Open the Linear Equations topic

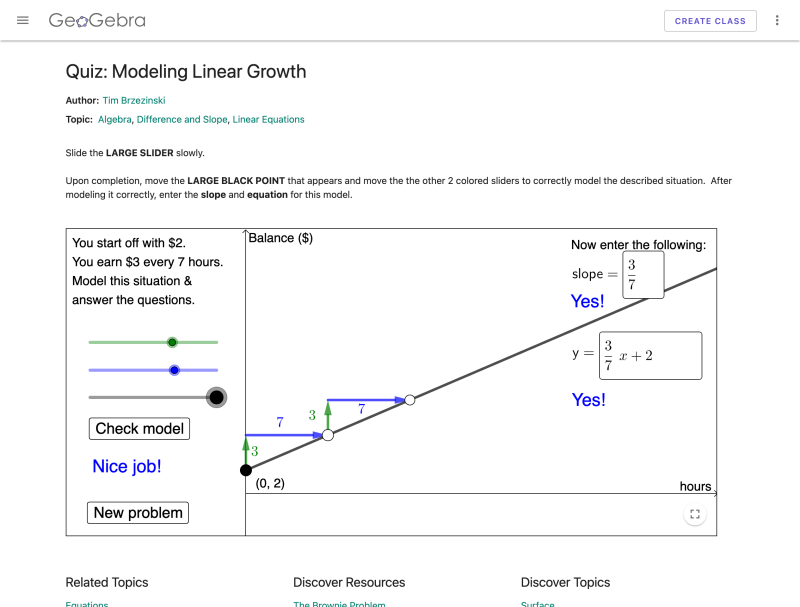tap(269, 119)
